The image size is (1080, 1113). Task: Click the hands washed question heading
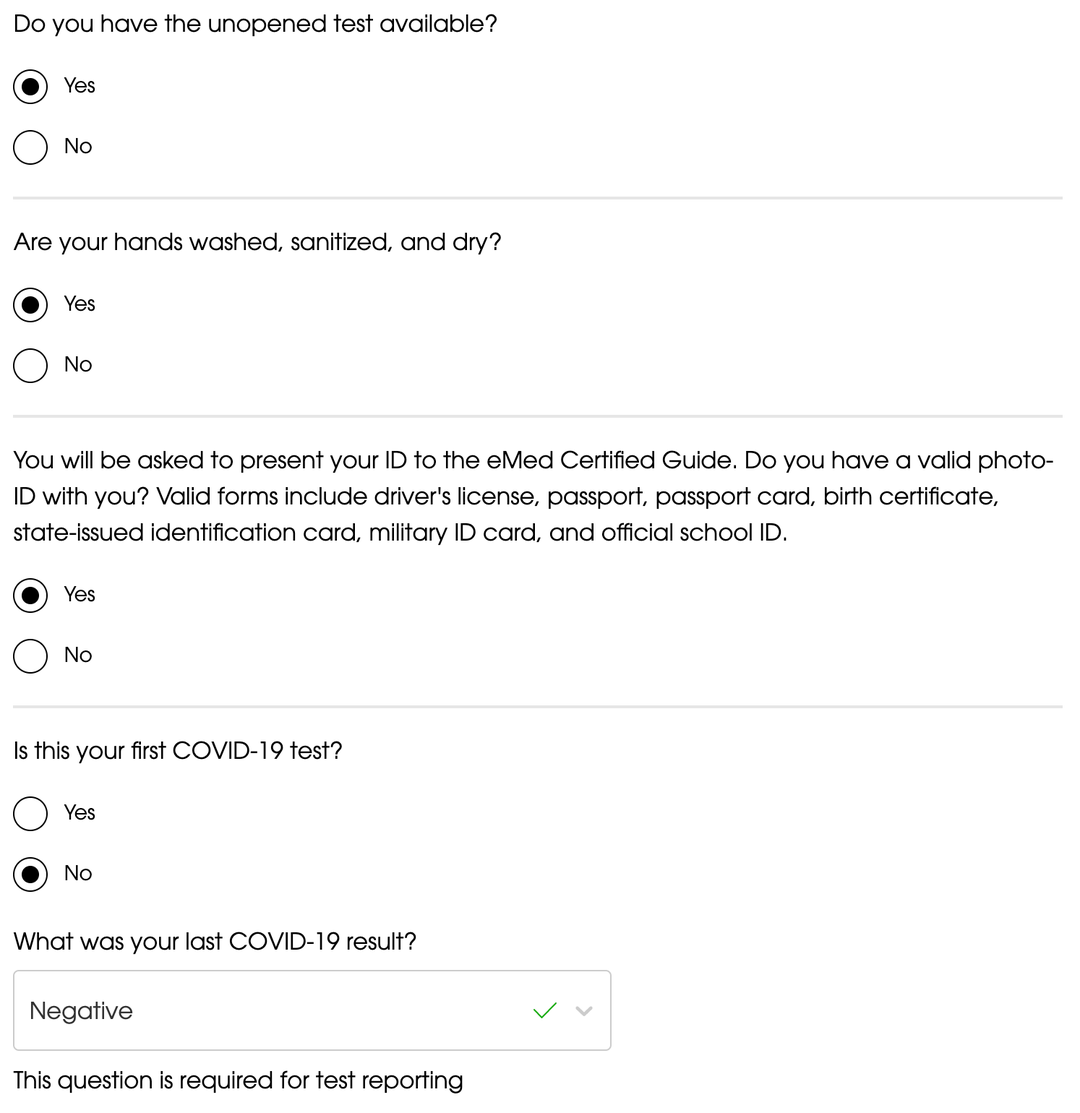click(257, 242)
